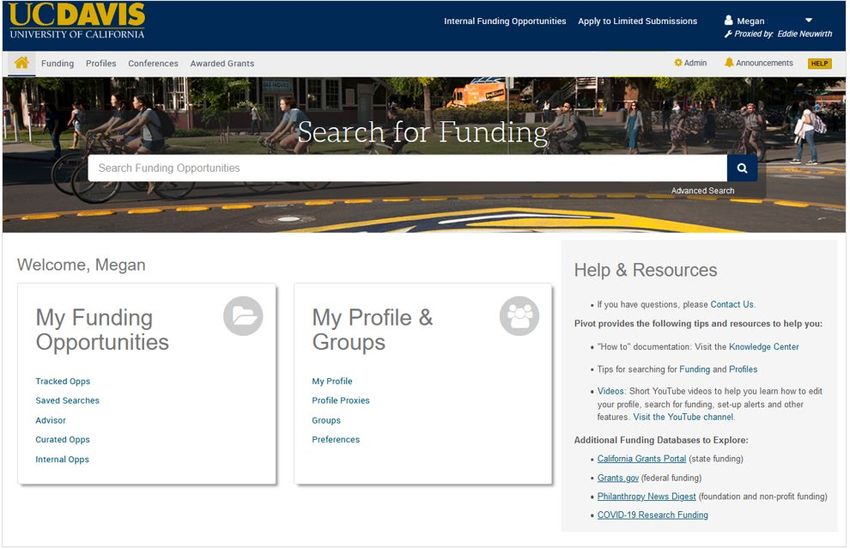Image resolution: width=850 pixels, height=549 pixels.
Task: Open Internal Opps
Action: coord(62,460)
